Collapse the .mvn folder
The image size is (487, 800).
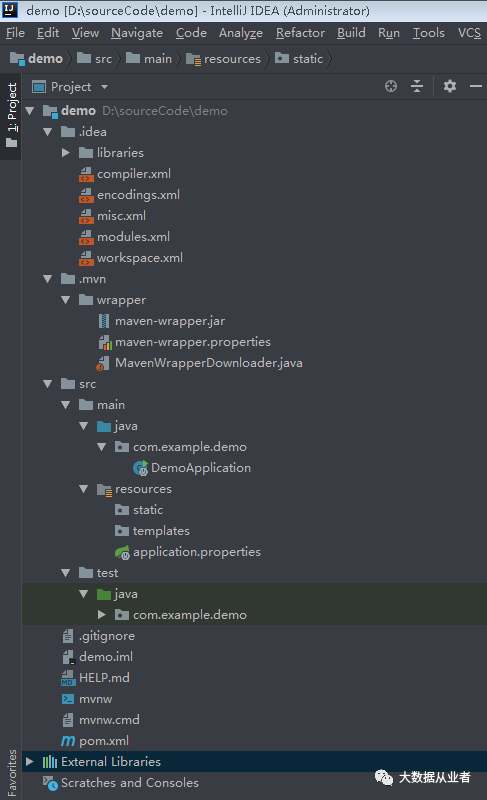click(x=48, y=279)
